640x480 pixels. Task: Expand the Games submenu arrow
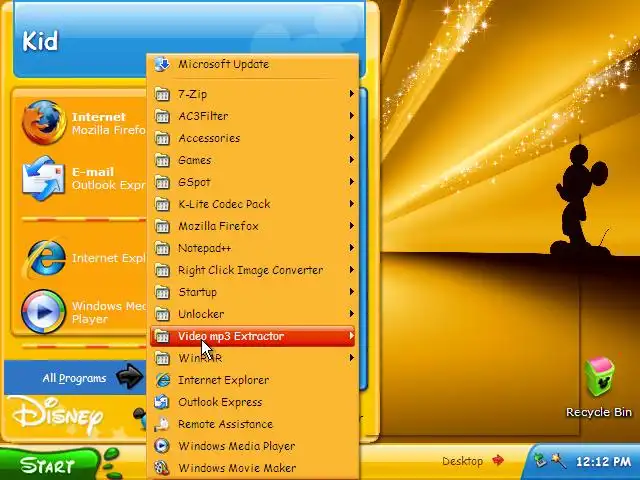coord(351,160)
